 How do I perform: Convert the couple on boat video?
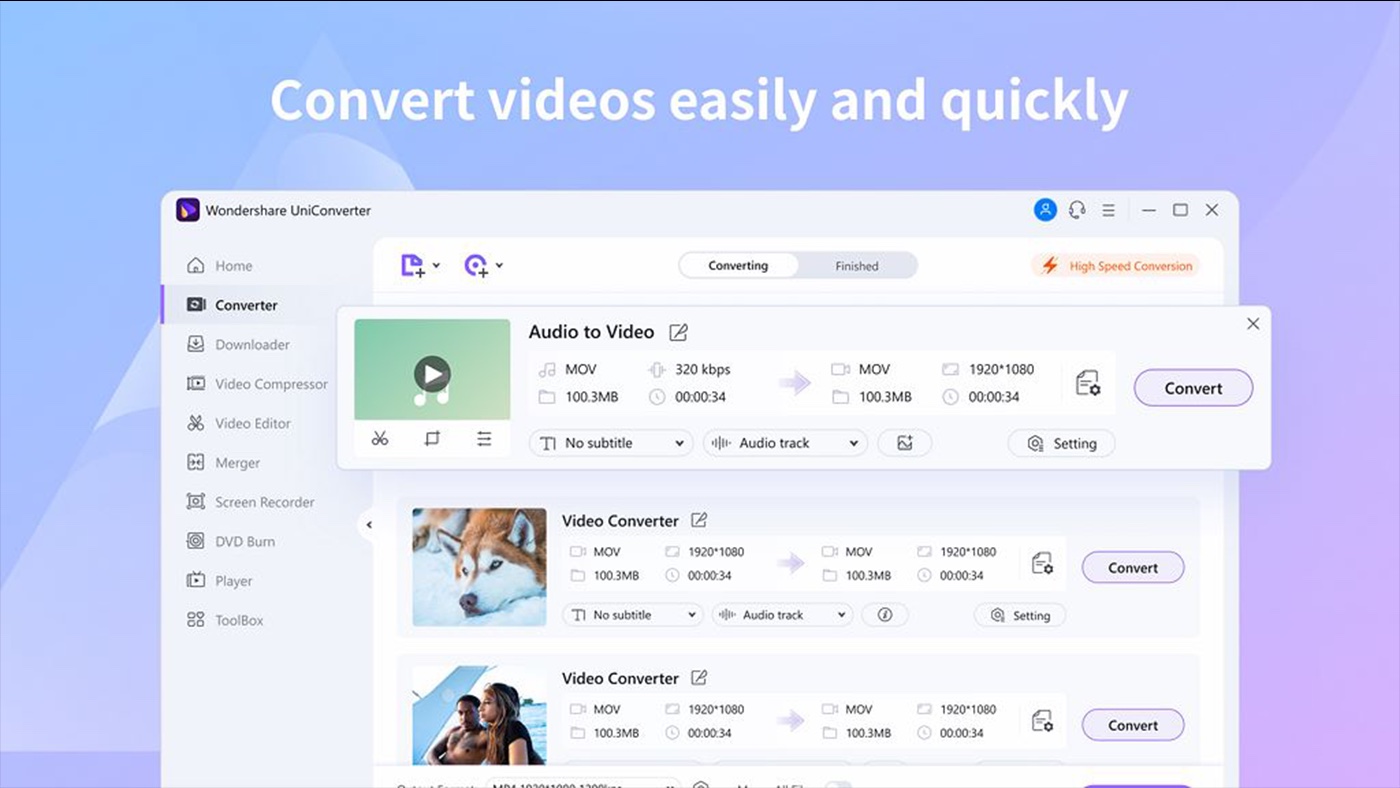click(1133, 726)
